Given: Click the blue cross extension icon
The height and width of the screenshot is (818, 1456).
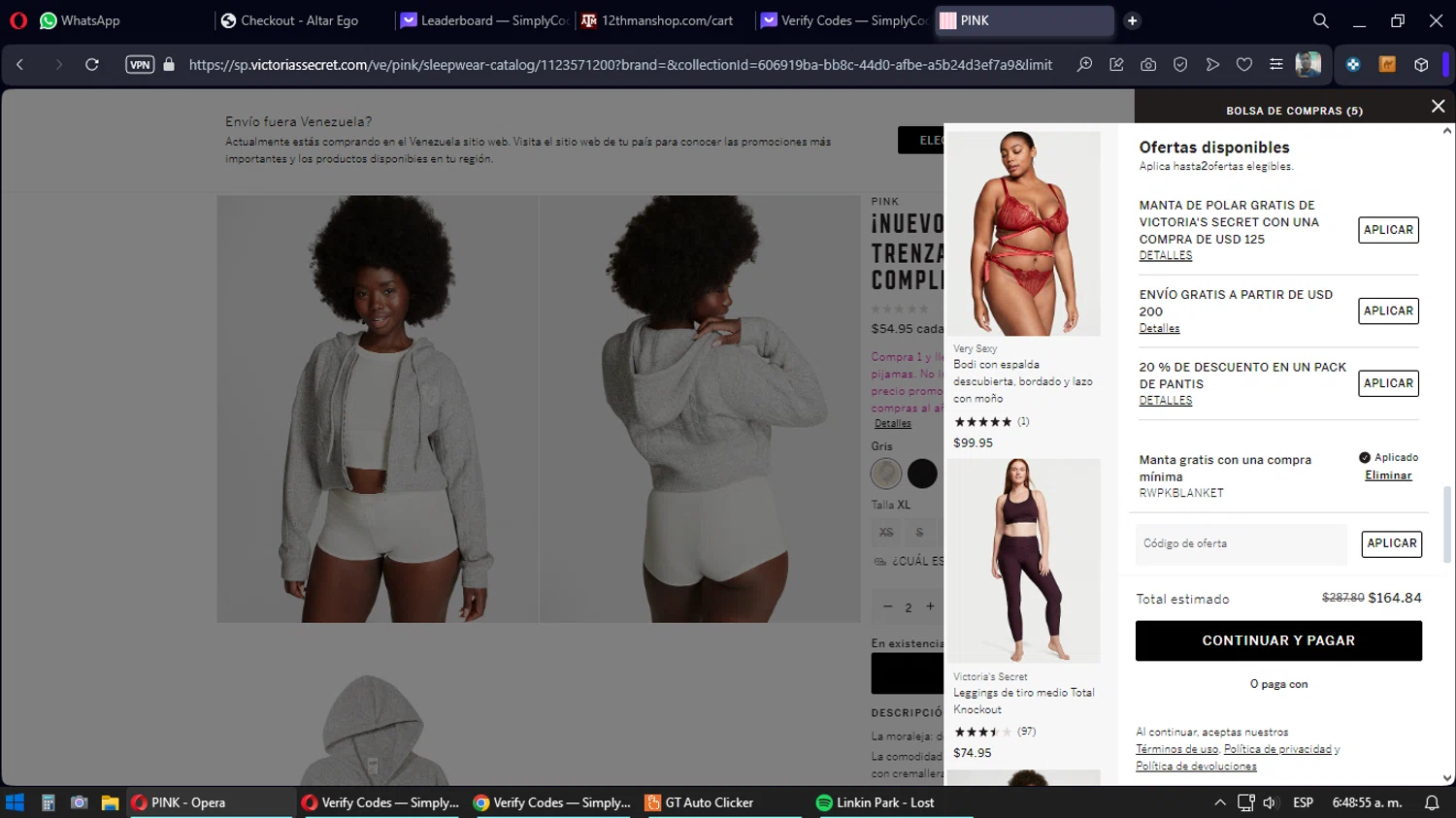Looking at the screenshot, I should click(1353, 65).
